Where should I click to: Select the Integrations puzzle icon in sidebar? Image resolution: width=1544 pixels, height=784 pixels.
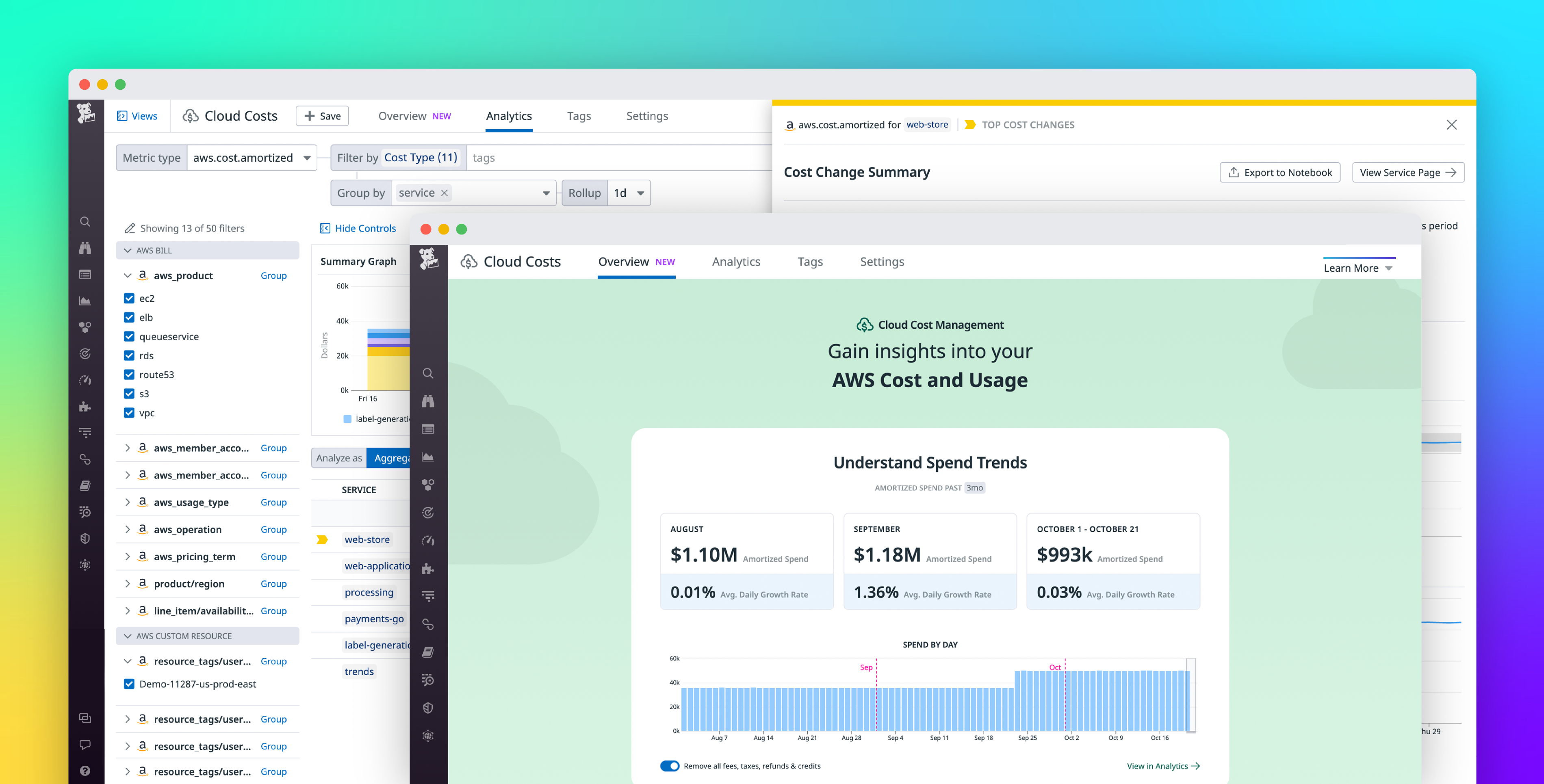tap(86, 406)
